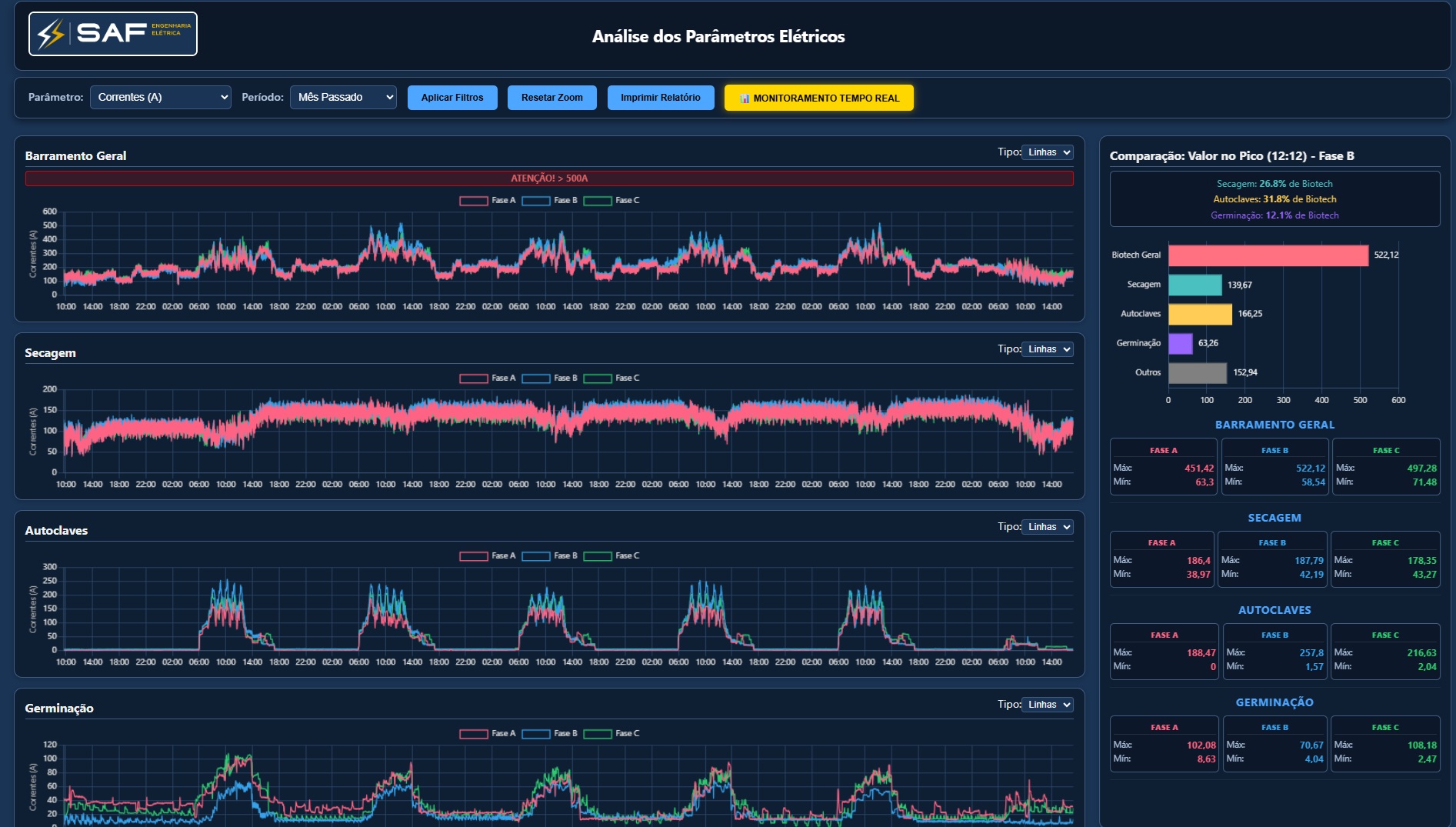Toggle Fase A legend in Germinação chart

(x=488, y=734)
